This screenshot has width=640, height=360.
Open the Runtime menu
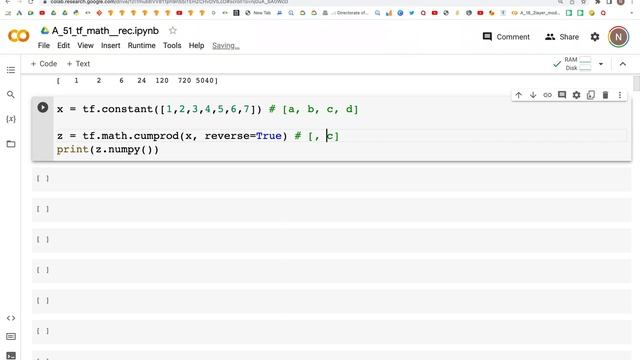coord(142,45)
